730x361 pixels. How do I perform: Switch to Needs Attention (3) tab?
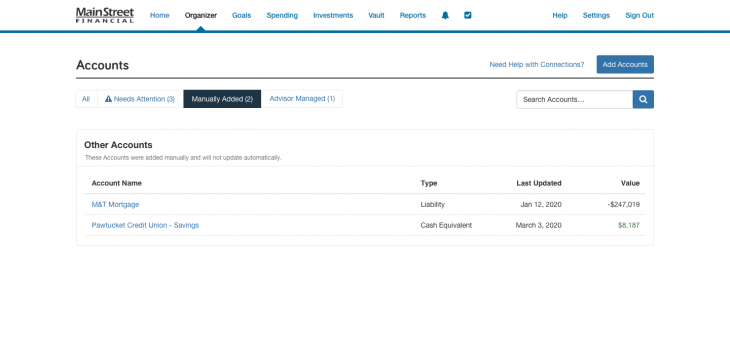point(140,99)
